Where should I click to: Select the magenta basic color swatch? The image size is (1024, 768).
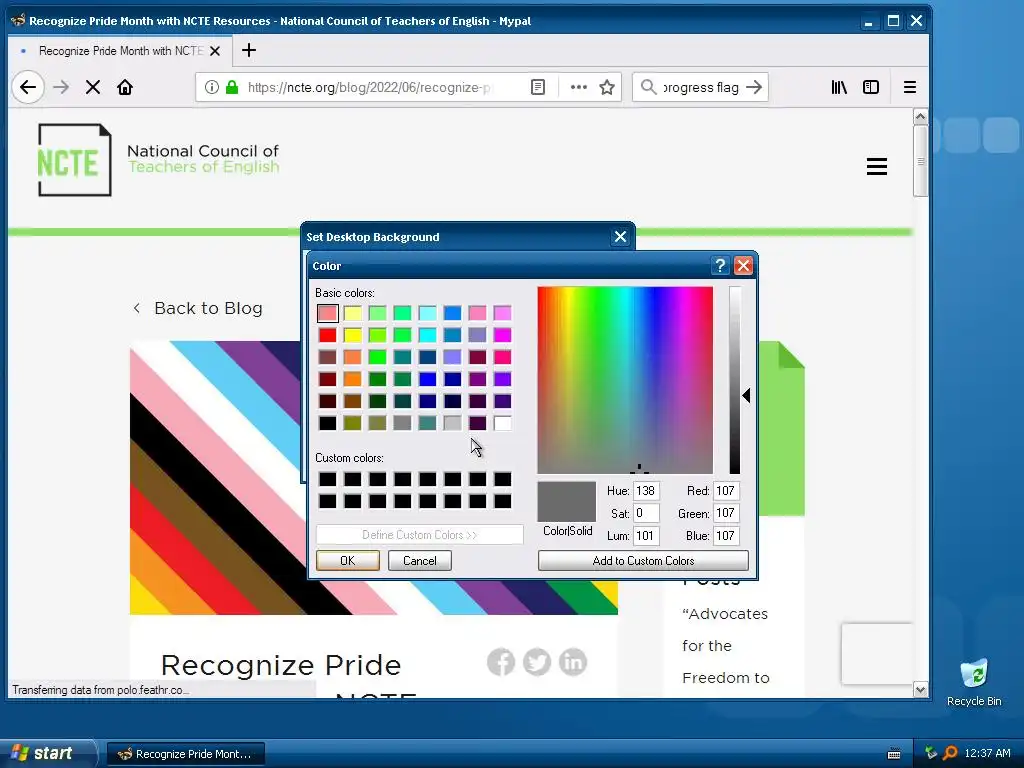(x=502, y=335)
